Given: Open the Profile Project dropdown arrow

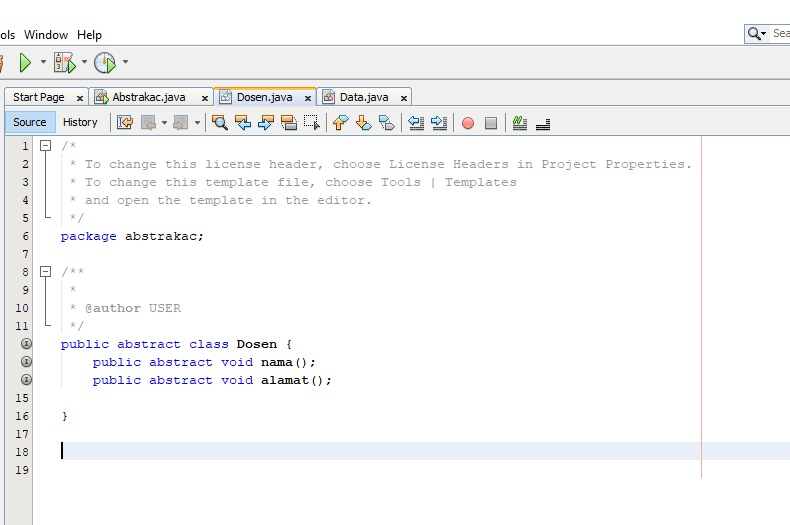Looking at the screenshot, I should (x=125, y=63).
